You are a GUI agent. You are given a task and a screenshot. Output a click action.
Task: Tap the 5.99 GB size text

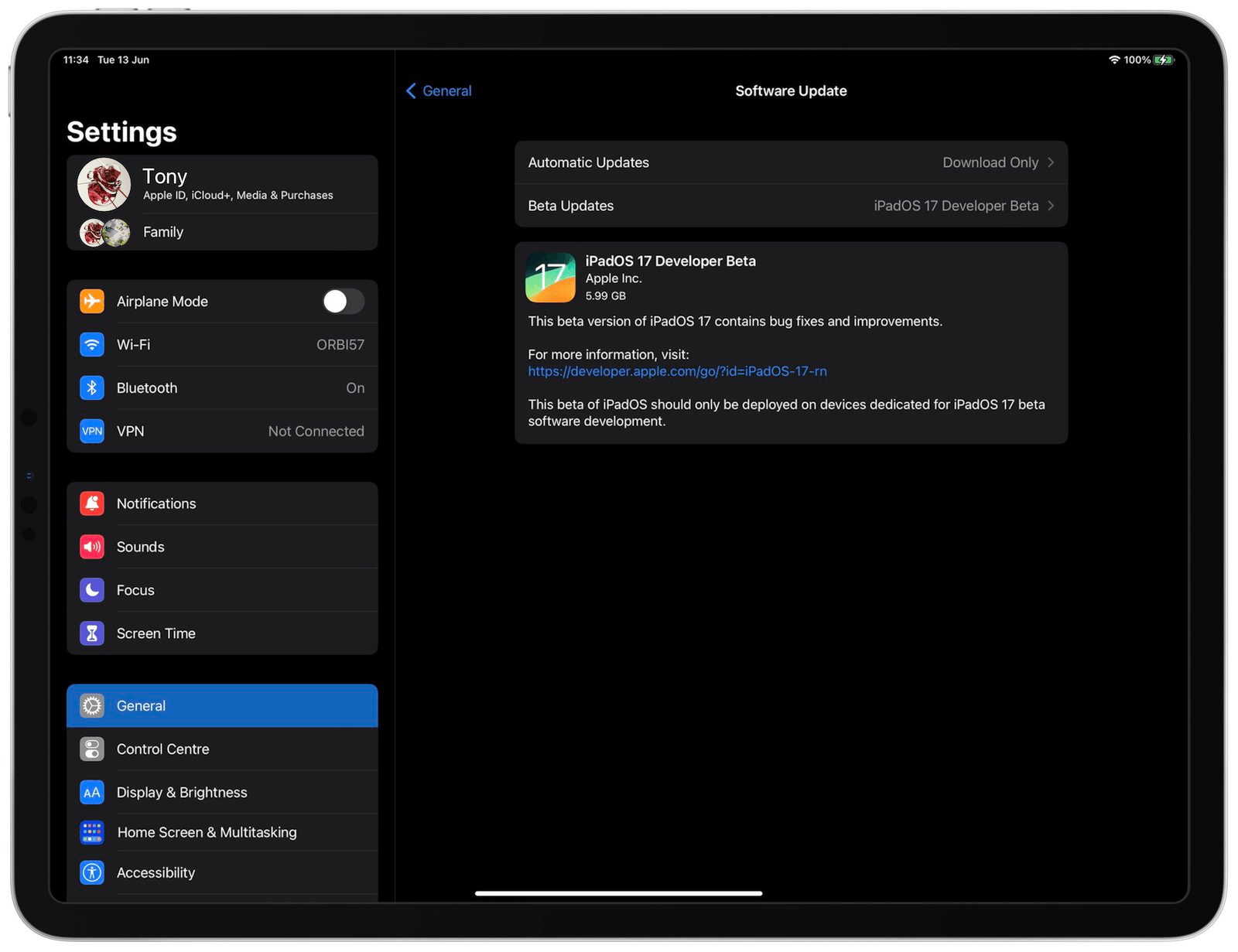(606, 296)
